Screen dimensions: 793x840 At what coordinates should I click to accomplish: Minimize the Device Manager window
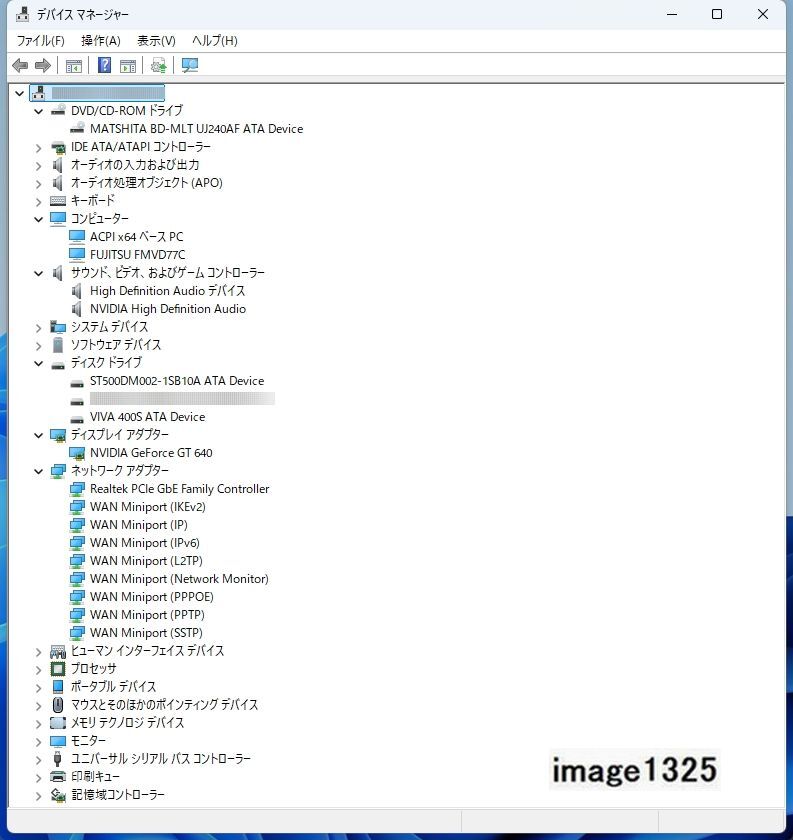(x=672, y=14)
